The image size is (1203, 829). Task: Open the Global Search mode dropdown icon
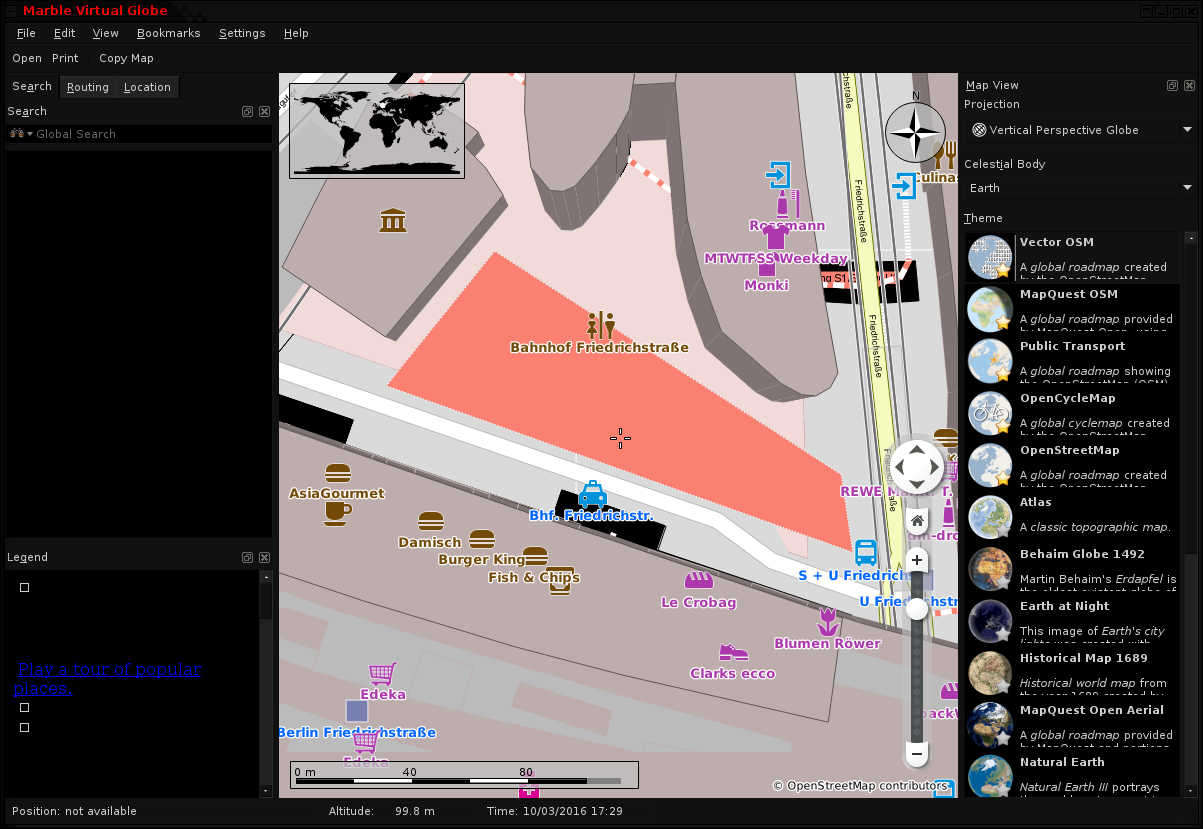[x=21, y=134]
